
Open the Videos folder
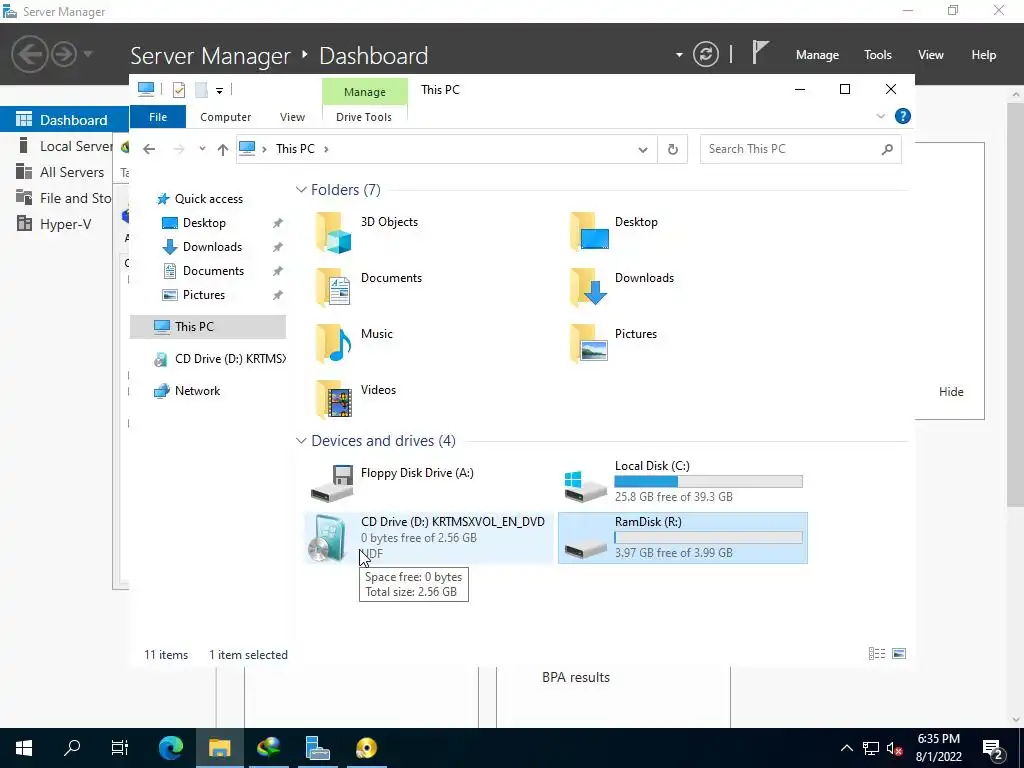pyautogui.click(x=356, y=400)
